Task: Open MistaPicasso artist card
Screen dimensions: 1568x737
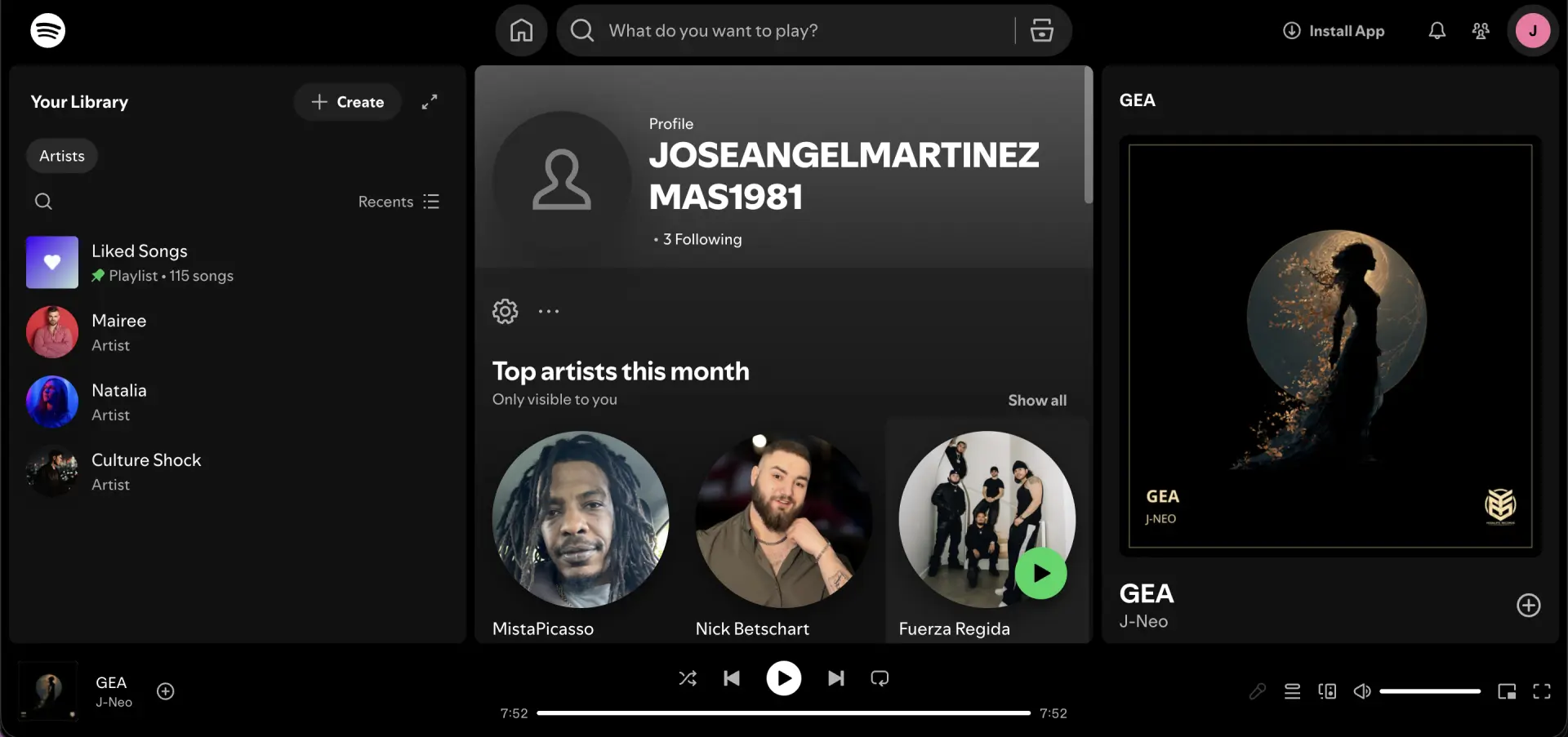Action: click(581, 532)
